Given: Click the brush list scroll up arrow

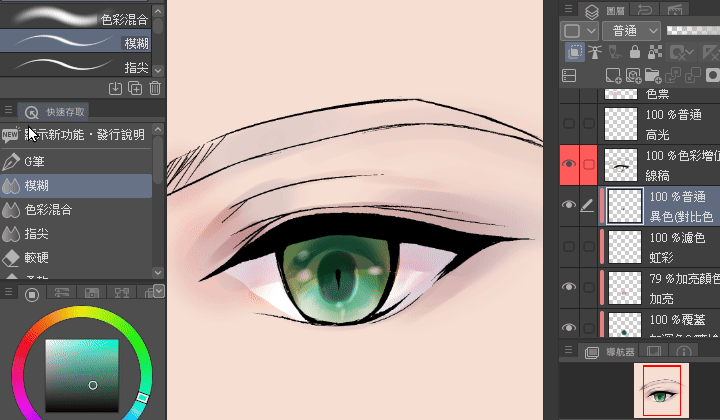Looking at the screenshot, I should [158, 11].
